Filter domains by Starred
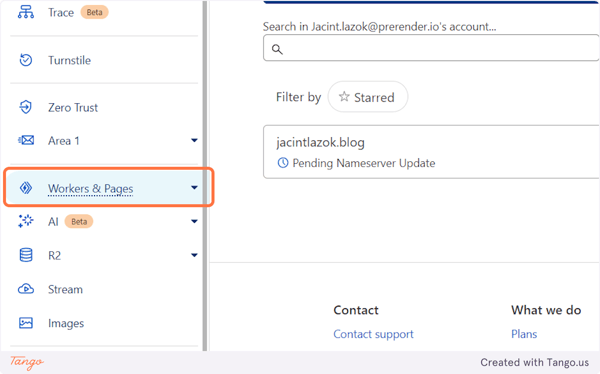This screenshot has height=374, width=600. click(368, 97)
